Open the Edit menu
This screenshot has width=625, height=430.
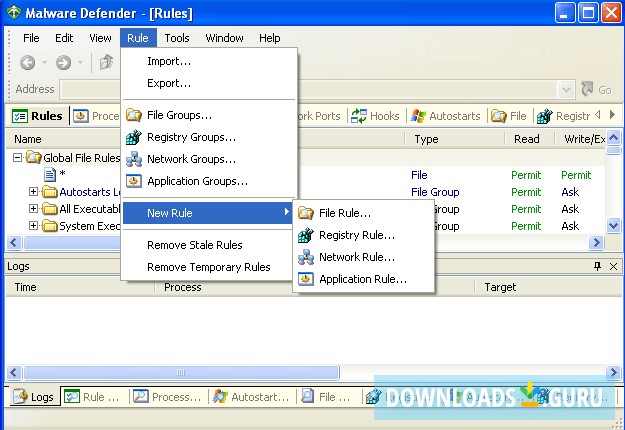tap(64, 38)
